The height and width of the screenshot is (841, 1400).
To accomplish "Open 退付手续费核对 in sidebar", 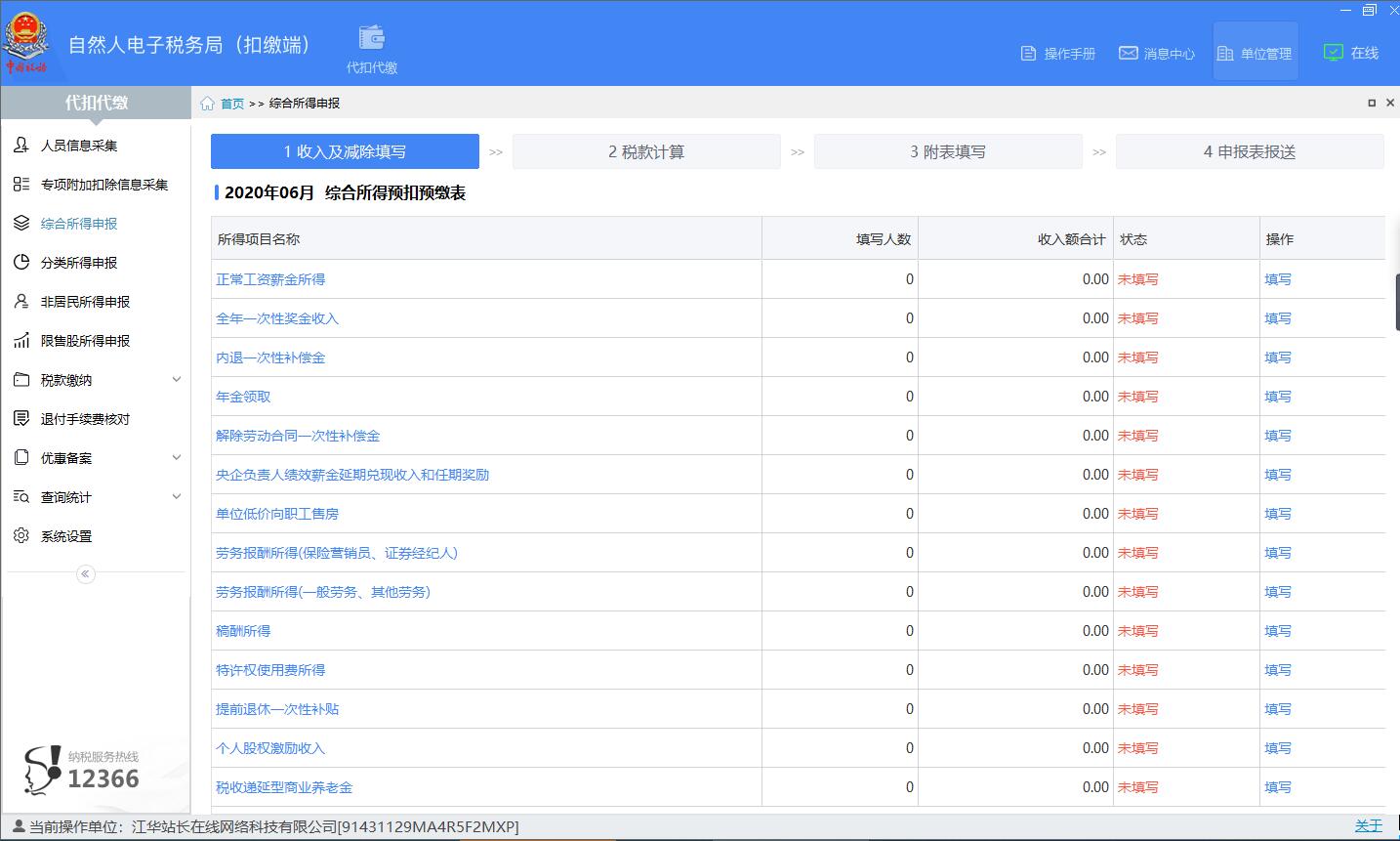I will (x=85, y=419).
